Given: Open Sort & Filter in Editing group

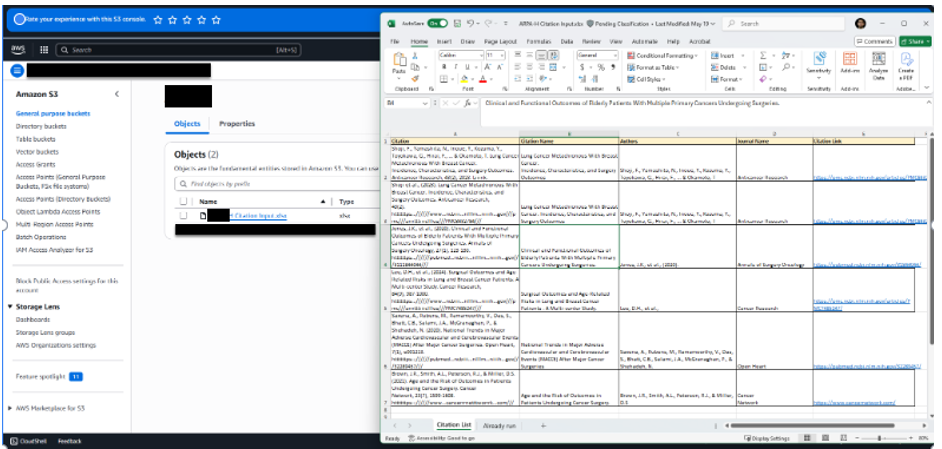Looking at the screenshot, I should [x=786, y=55].
